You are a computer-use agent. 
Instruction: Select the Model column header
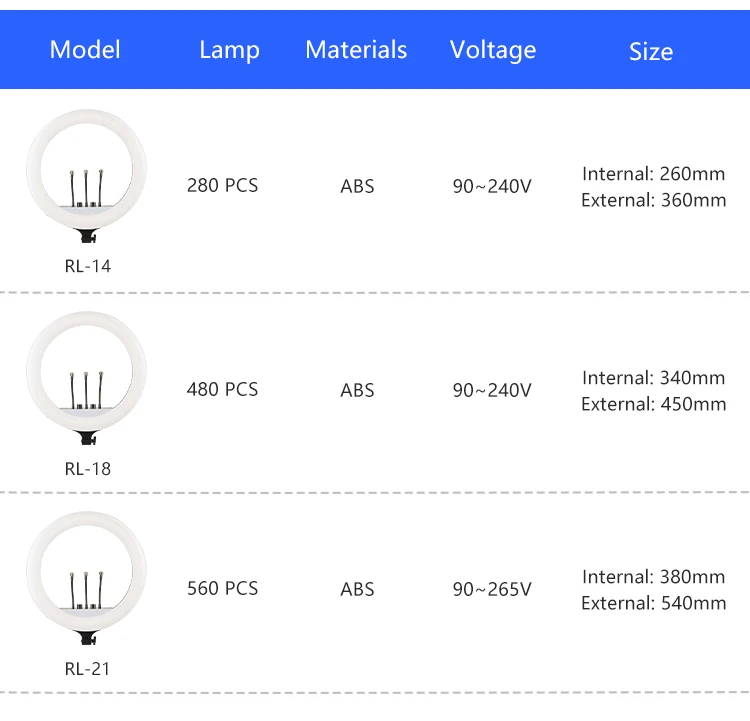tap(85, 50)
